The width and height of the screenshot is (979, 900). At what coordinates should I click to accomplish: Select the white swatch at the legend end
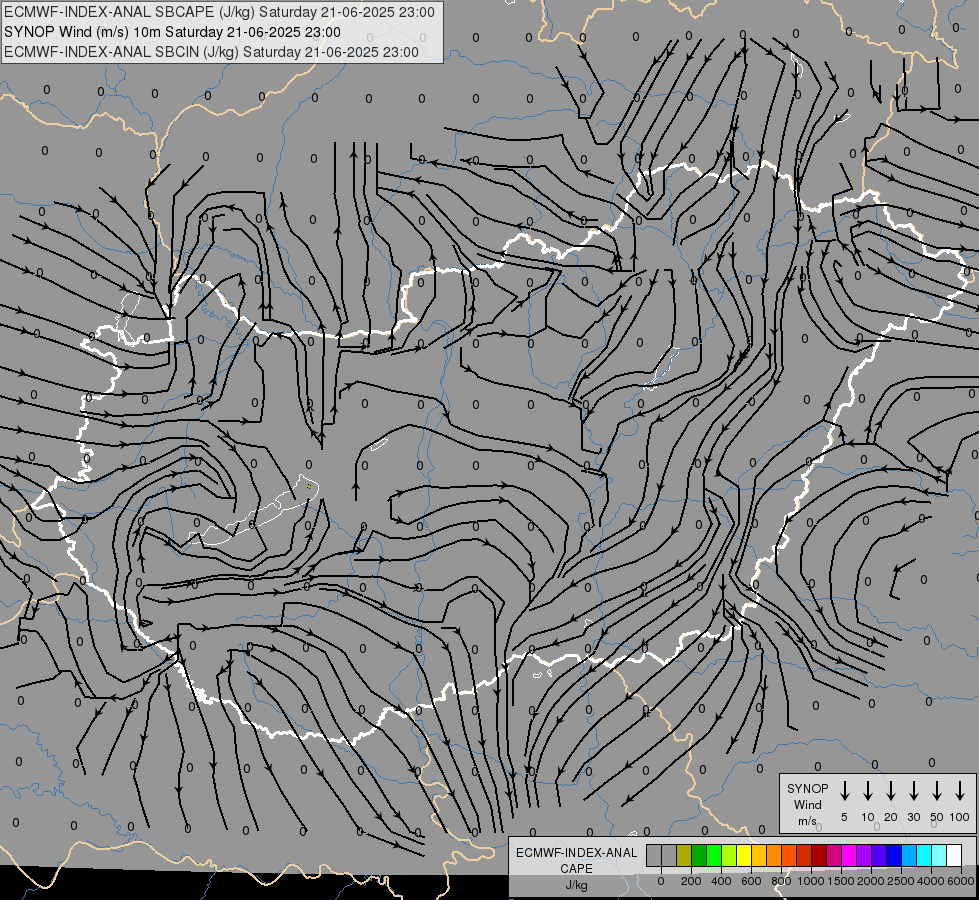point(953,855)
